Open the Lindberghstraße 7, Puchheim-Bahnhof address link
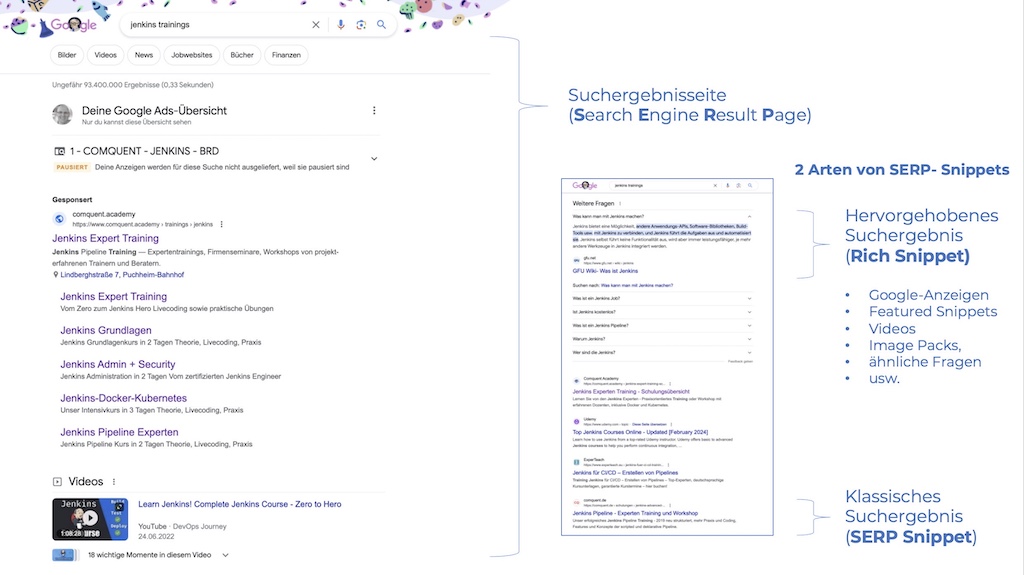 click(122, 275)
